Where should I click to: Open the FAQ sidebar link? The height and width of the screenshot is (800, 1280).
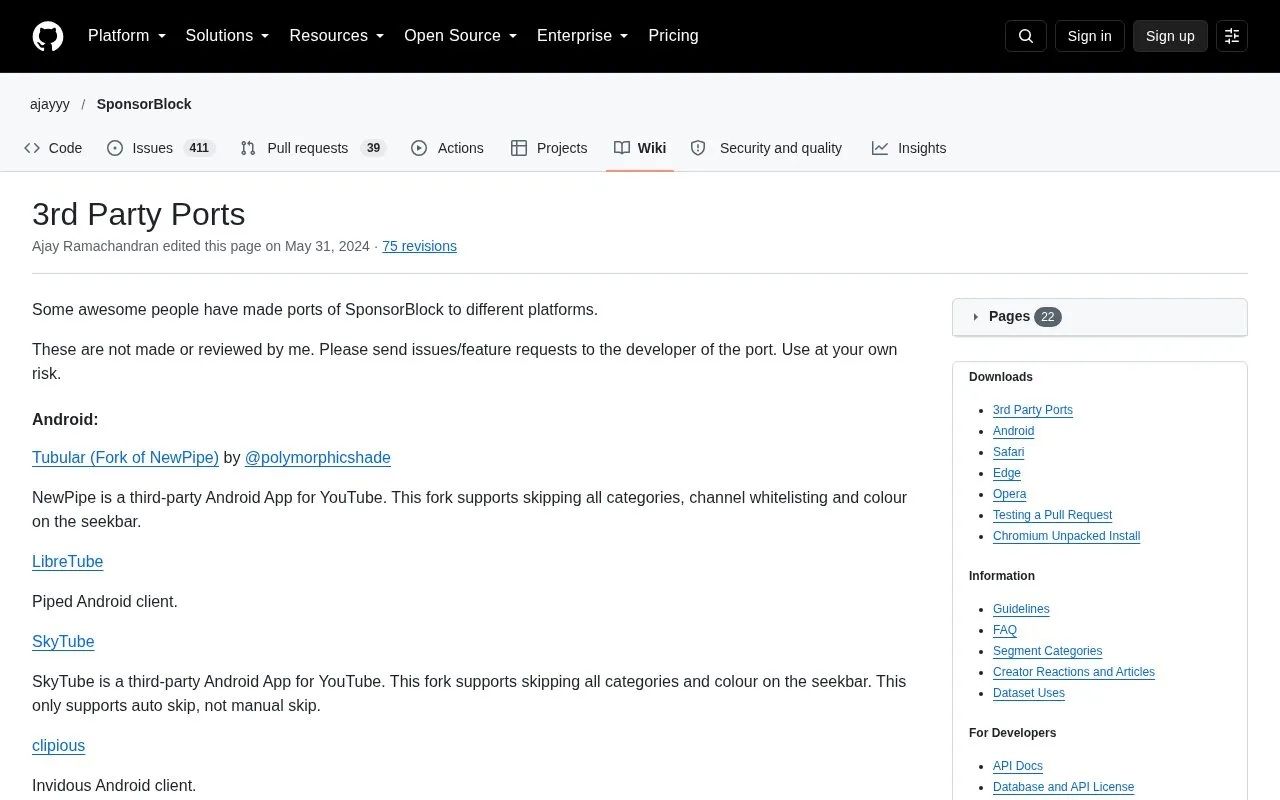pos(1005,630)
